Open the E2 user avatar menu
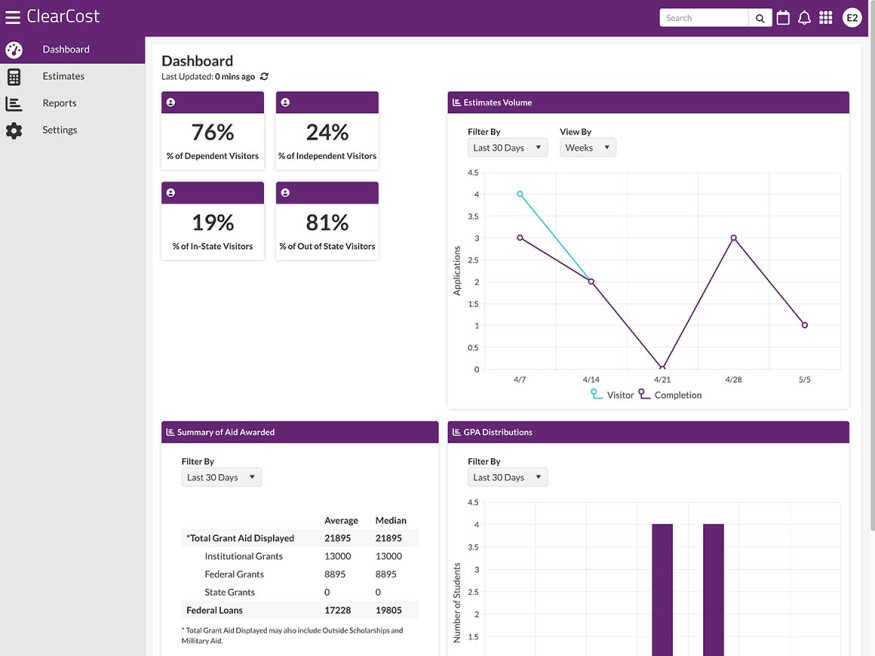 tap(852, 18)
